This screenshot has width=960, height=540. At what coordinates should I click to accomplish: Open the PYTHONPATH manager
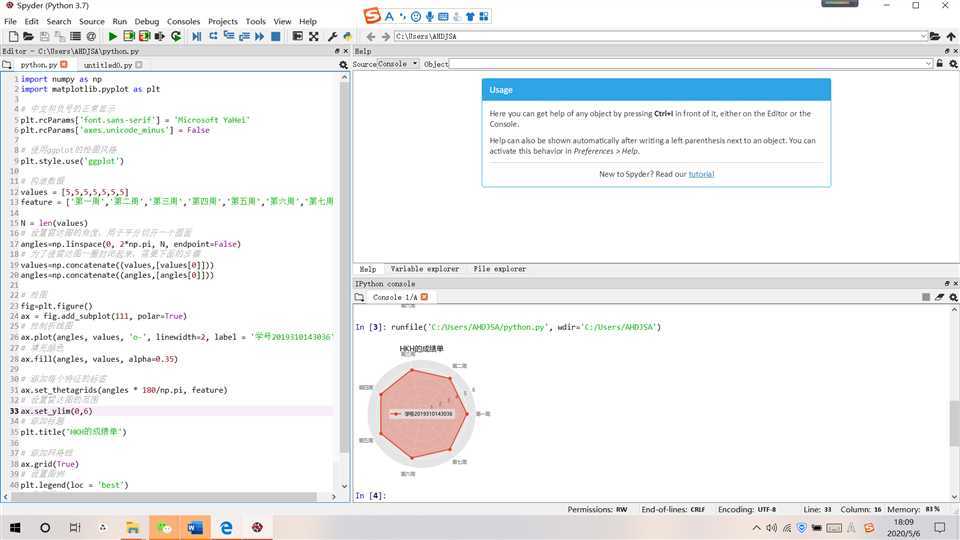(347, 37)
